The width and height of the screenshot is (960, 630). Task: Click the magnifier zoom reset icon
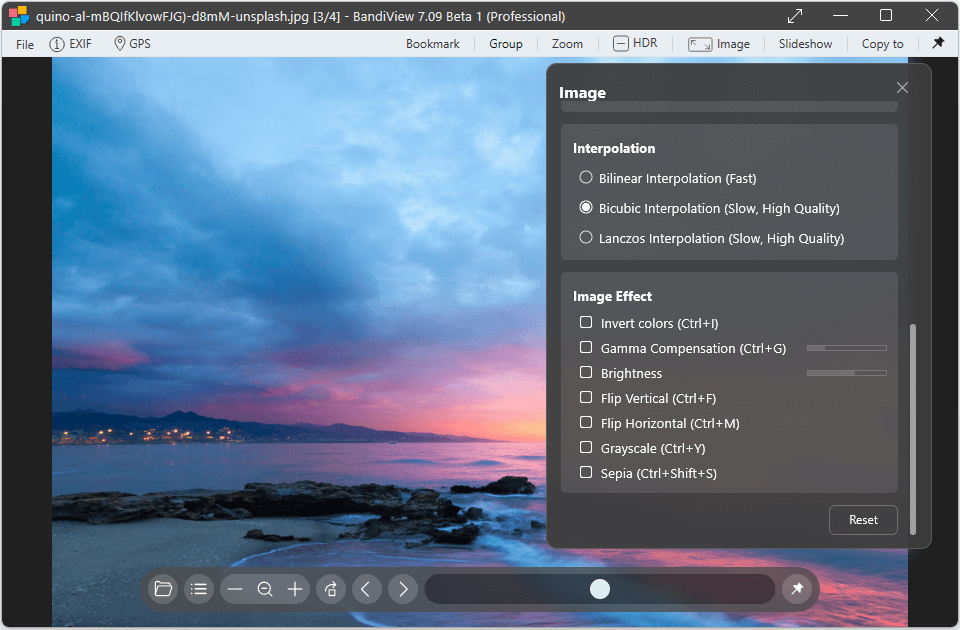coord(265,589)
